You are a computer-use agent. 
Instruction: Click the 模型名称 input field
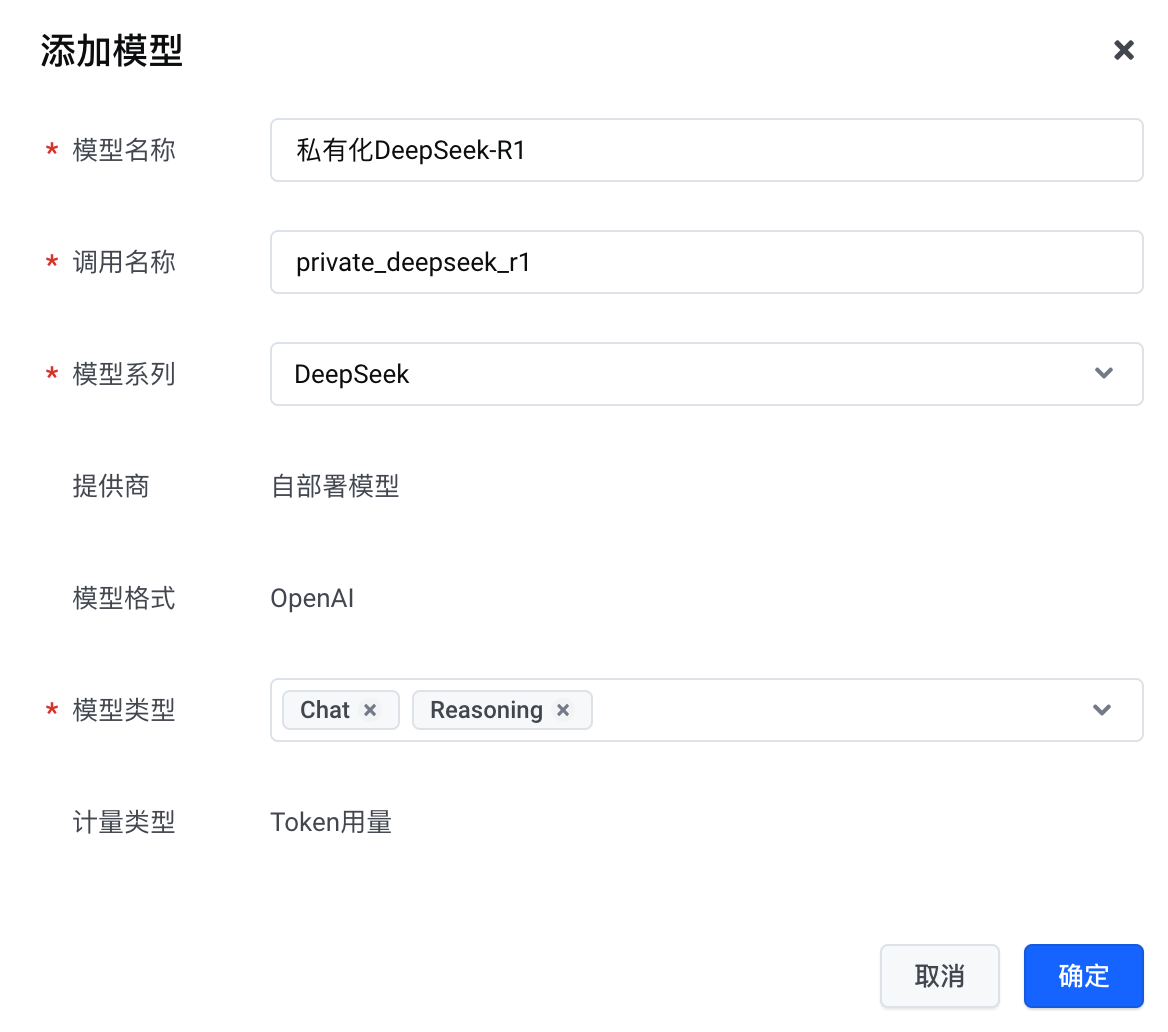[706, 150]
